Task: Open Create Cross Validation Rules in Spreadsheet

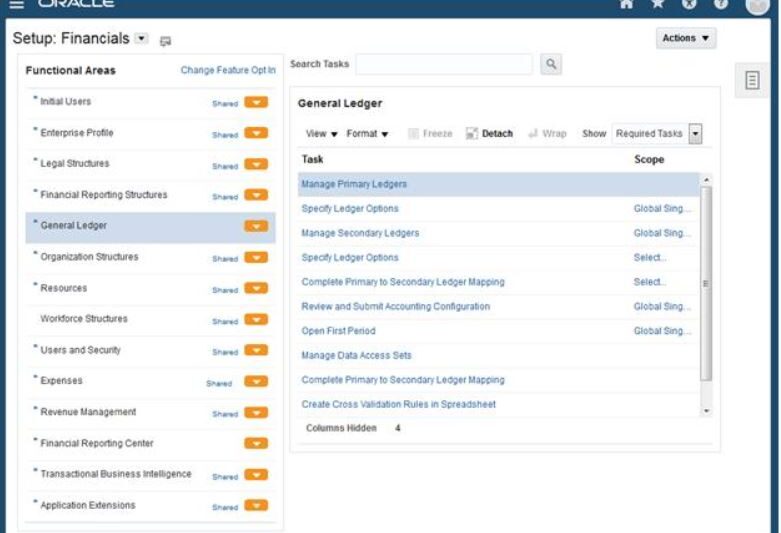Action: (x=398, y=404)
